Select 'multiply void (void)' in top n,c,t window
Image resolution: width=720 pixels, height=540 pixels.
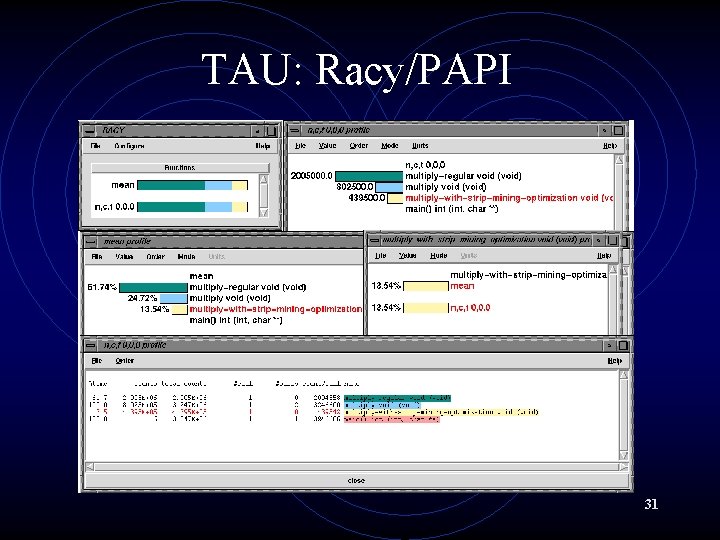click(x=445, y=187)
